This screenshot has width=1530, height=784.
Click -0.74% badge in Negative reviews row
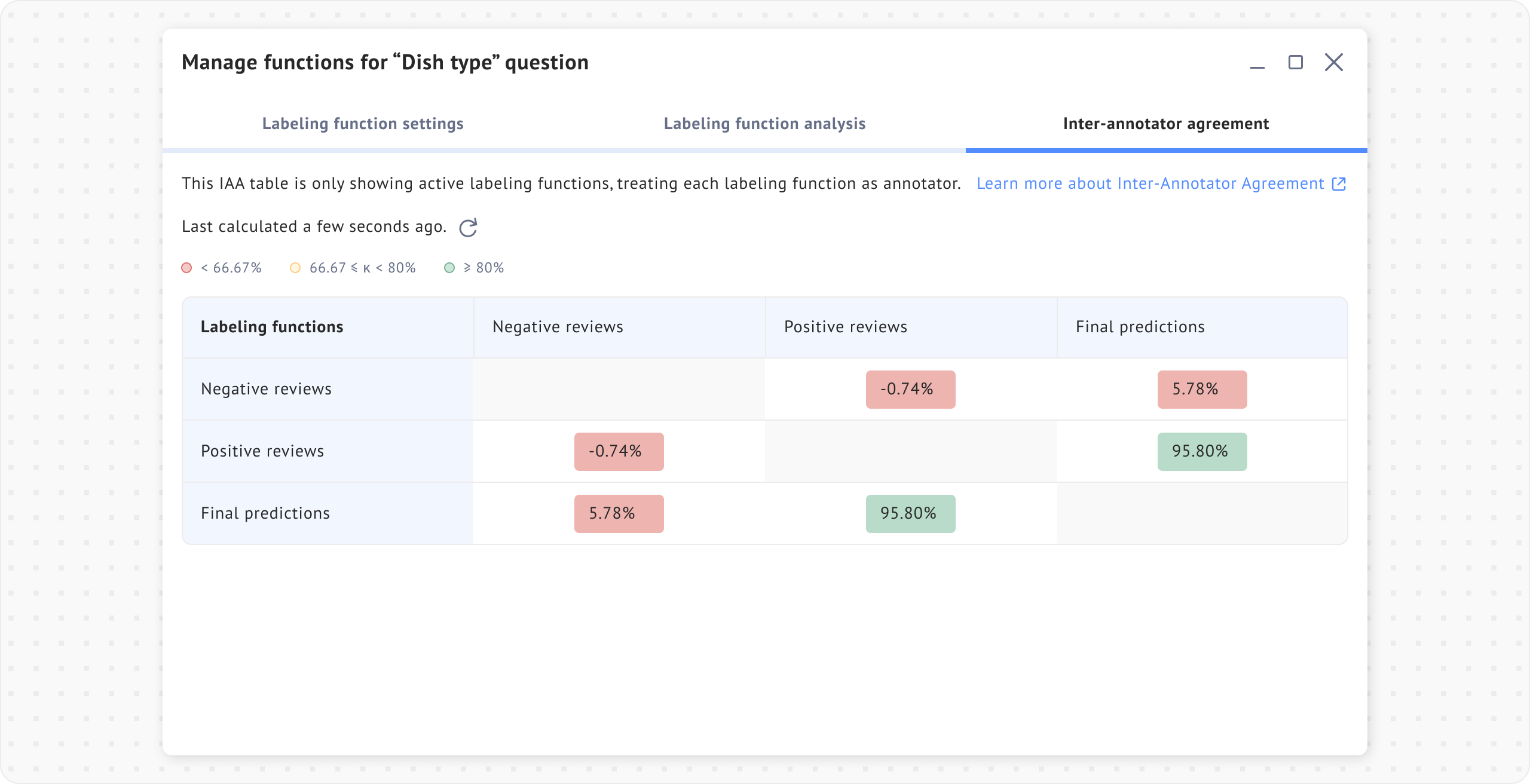910,390
